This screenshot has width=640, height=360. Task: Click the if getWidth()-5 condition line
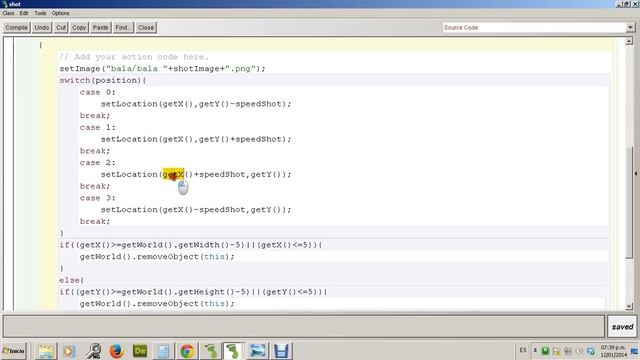coord(191,245)
